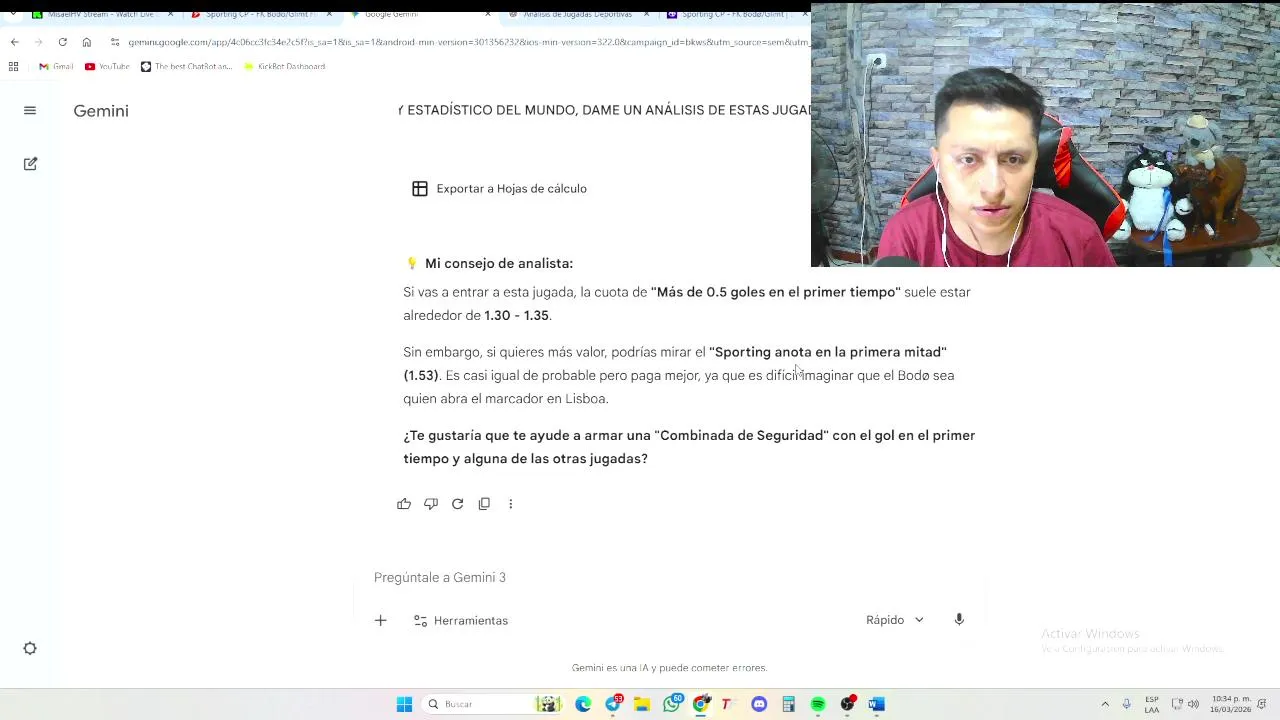Give a thumbs down to the response

tap(431, 504)
